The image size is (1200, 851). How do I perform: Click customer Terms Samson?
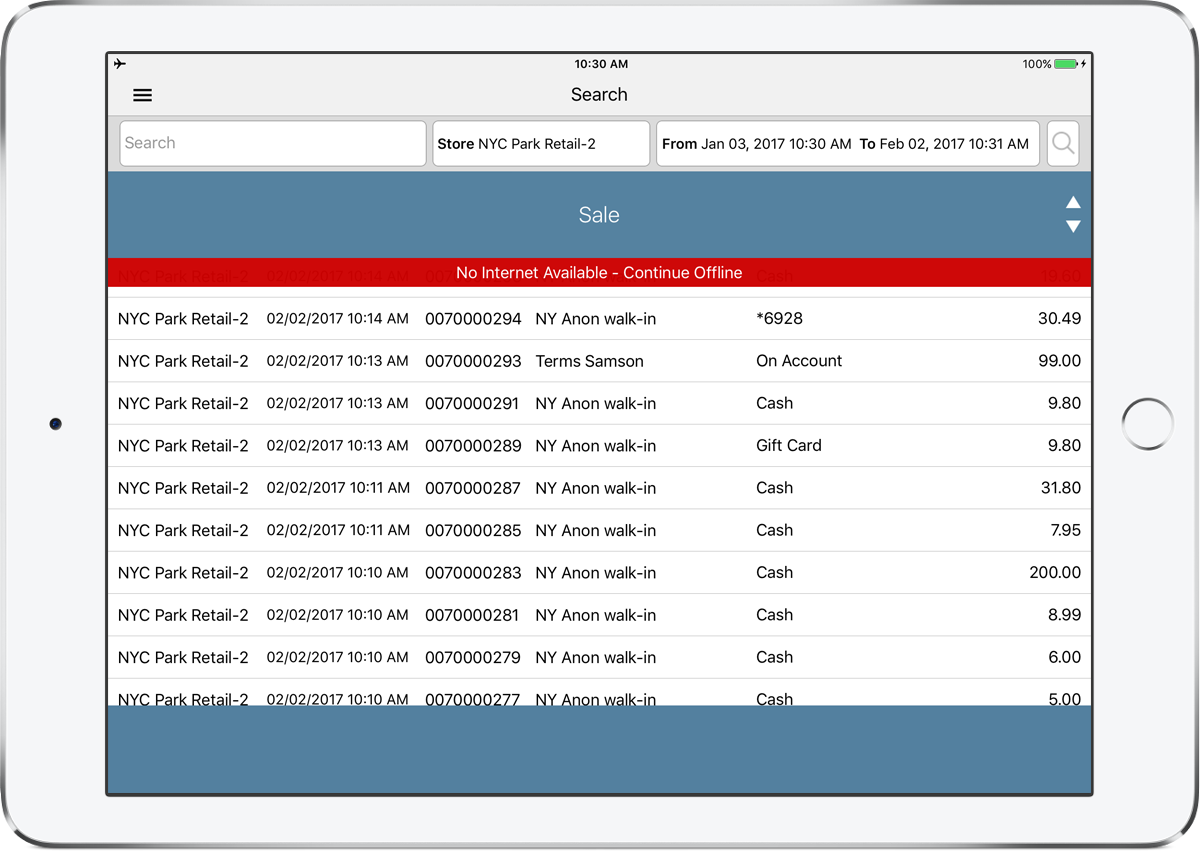pos(590,361)
